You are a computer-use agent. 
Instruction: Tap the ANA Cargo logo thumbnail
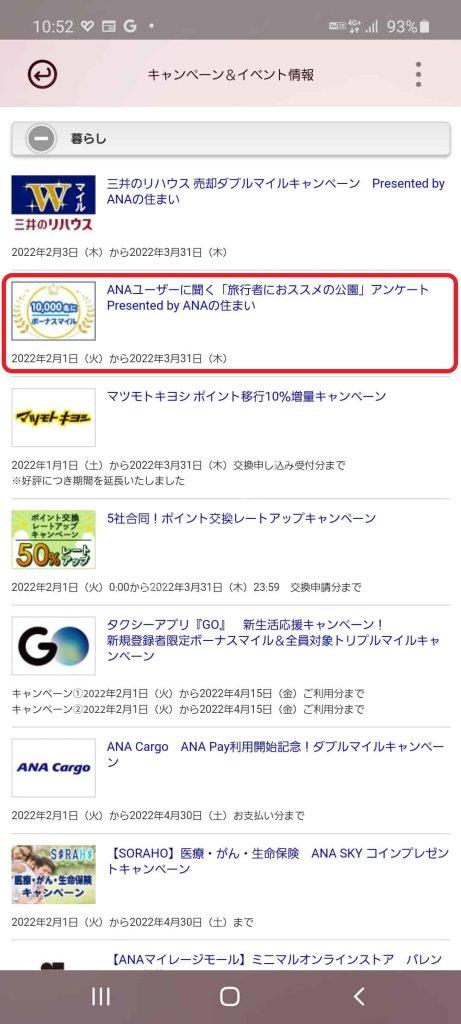pyautogui.click(x=54, y=768)
